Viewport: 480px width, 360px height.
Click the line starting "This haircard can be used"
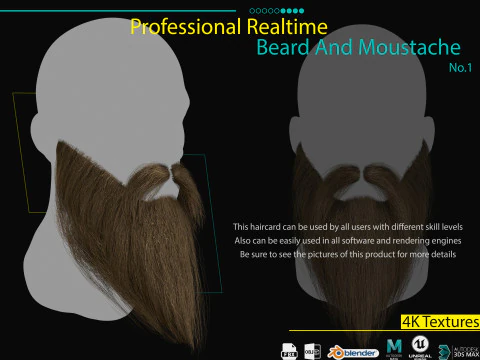pyautogui.click(x=348, y=227)
